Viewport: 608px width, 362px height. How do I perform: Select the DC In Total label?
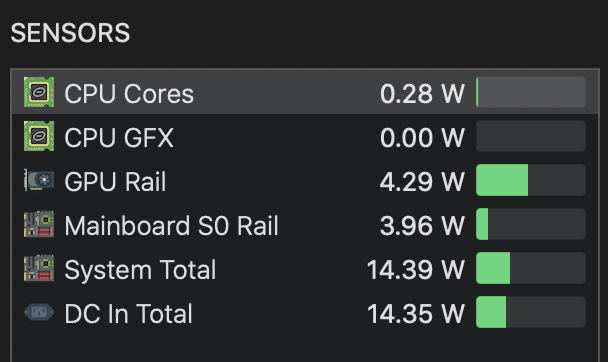tap(128, 314)
